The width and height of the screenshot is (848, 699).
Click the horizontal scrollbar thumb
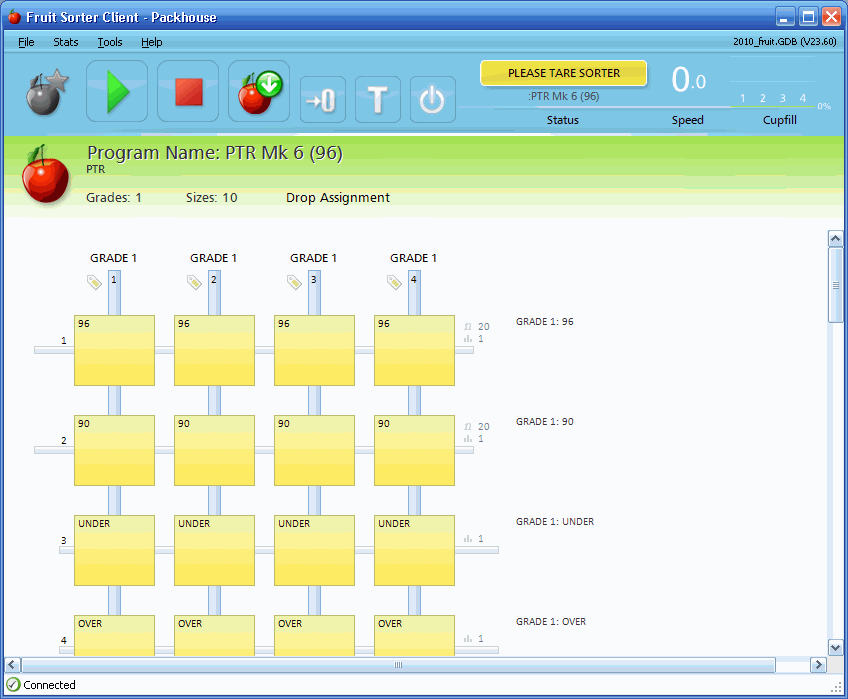click(399, 665)
